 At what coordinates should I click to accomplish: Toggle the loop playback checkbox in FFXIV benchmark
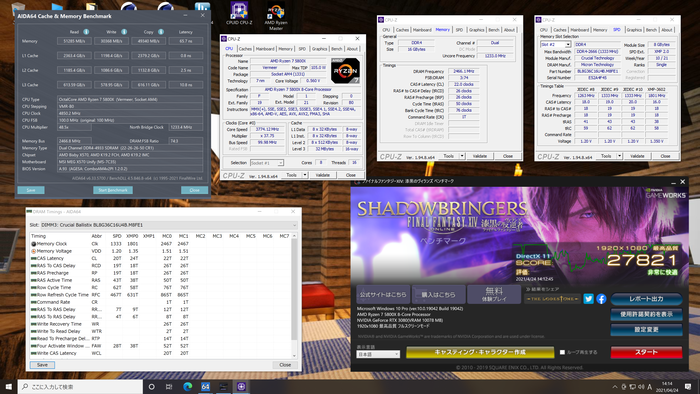pos(562,353)
